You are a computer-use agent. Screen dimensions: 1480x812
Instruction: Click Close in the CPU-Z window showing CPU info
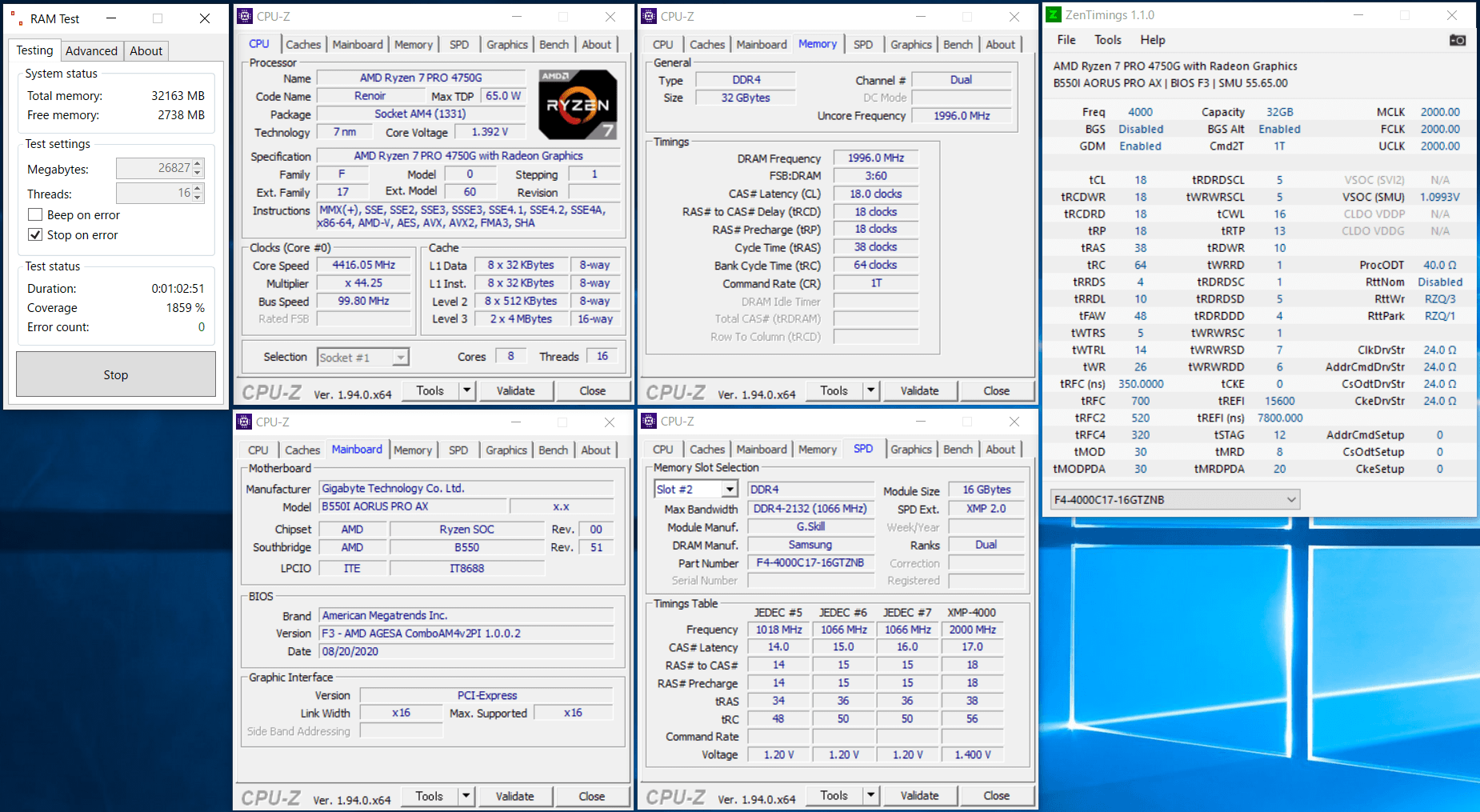593,390
